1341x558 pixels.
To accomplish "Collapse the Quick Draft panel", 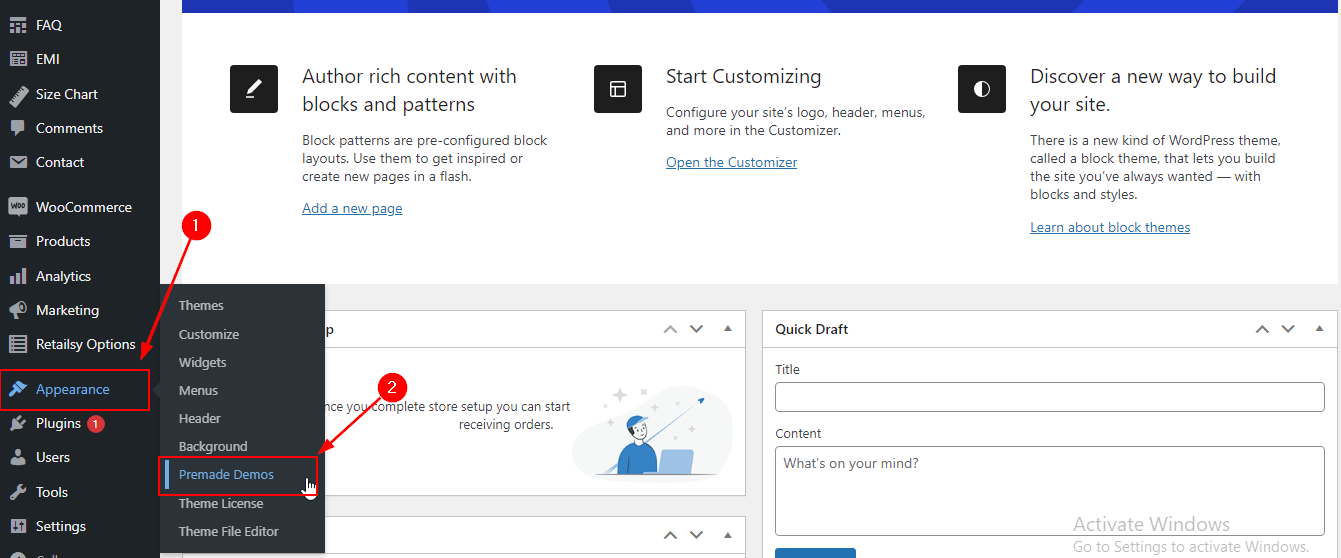I will [1320, 329].
